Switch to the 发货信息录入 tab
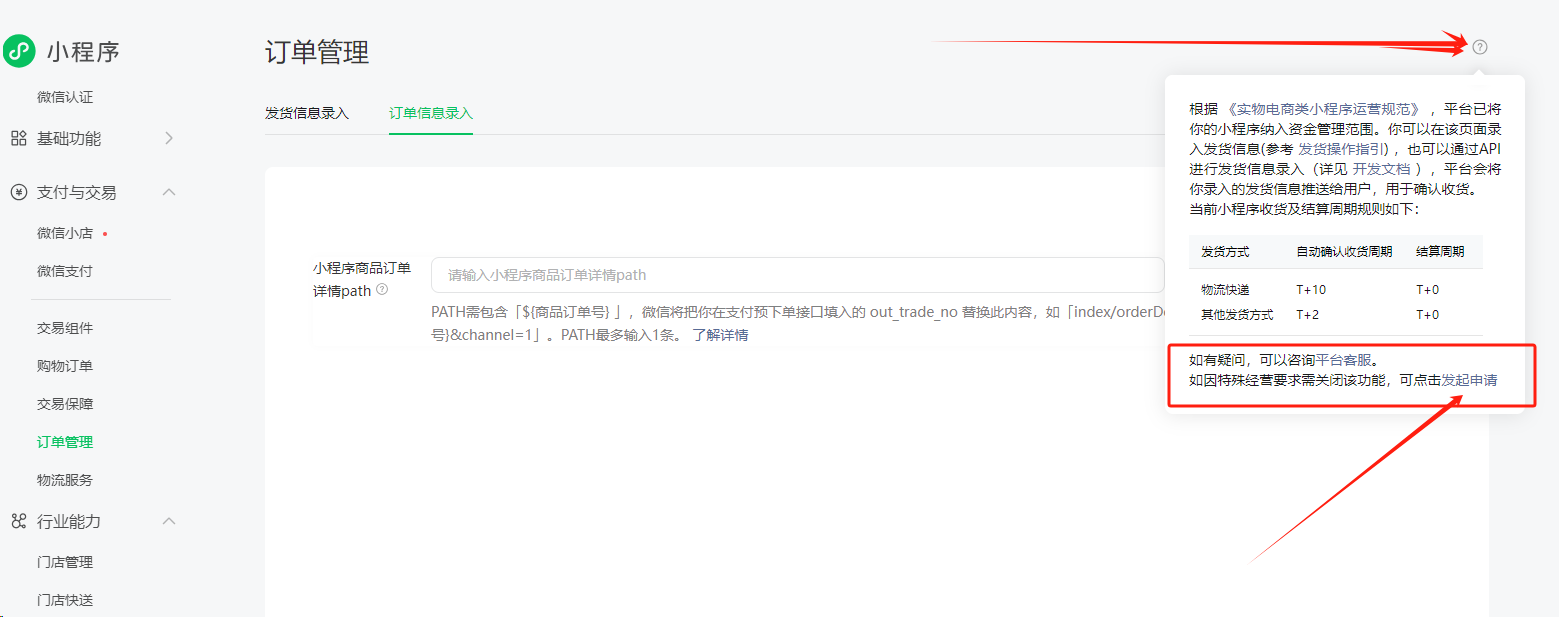1559x617 pixels. coord(307,113)
